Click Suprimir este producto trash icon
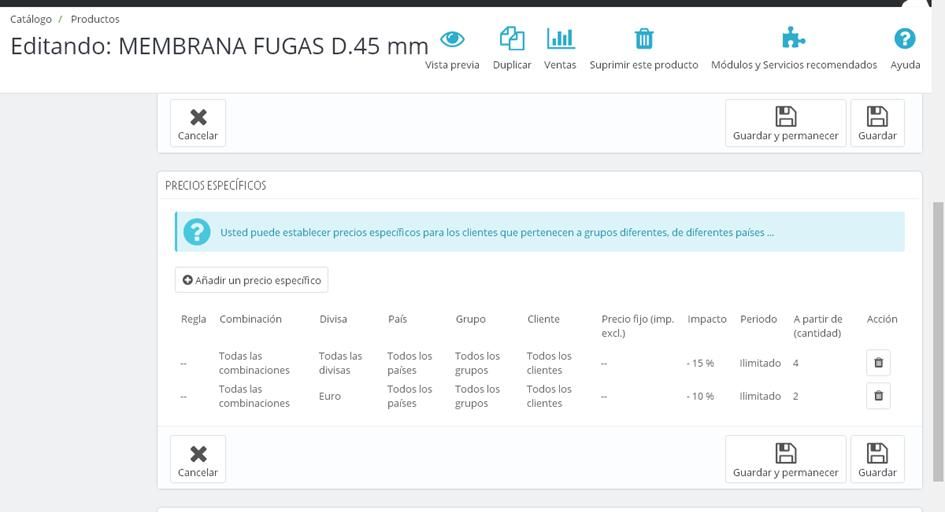This screenshot has height=512, width=945. [x=644, y=39]
